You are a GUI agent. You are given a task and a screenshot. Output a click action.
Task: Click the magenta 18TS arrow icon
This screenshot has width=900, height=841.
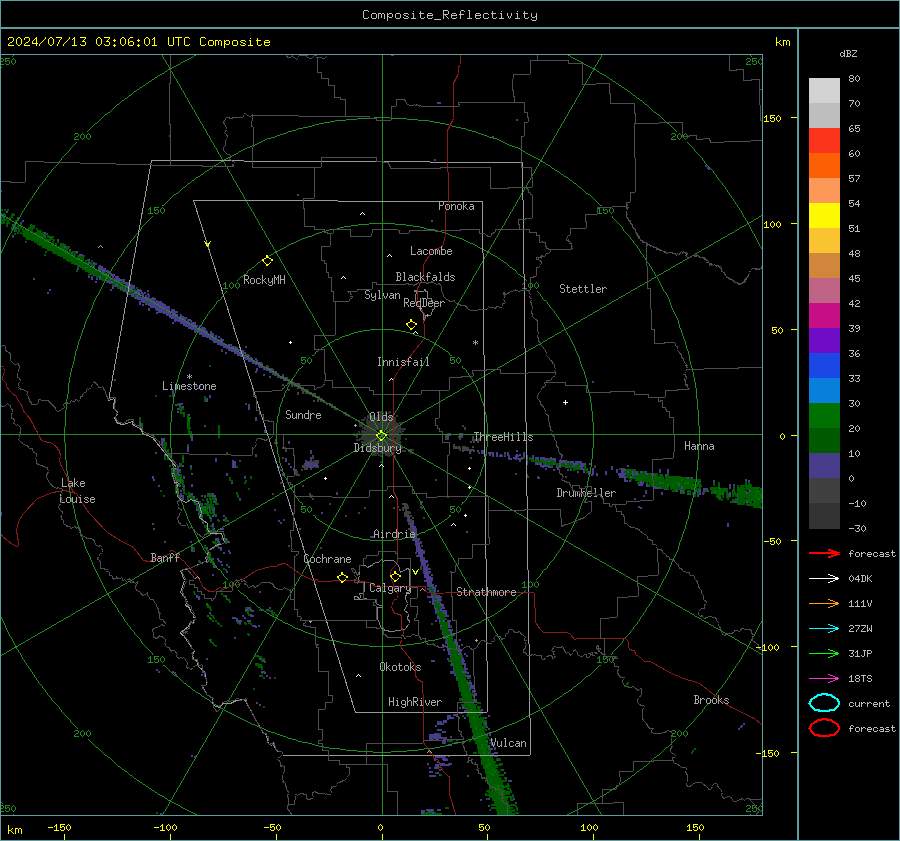[824, 678]
